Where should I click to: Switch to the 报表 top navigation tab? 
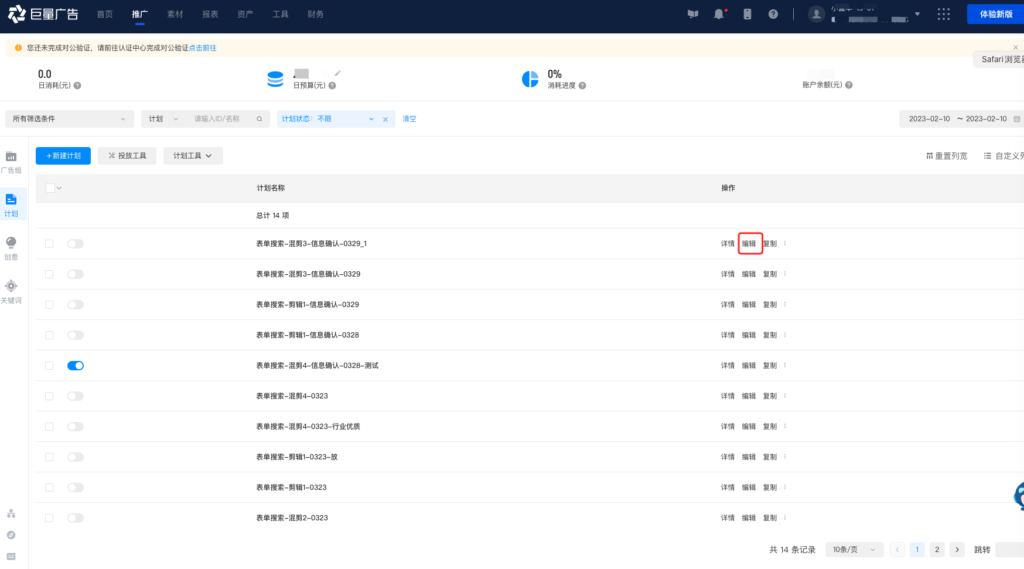tap(210, 15)
